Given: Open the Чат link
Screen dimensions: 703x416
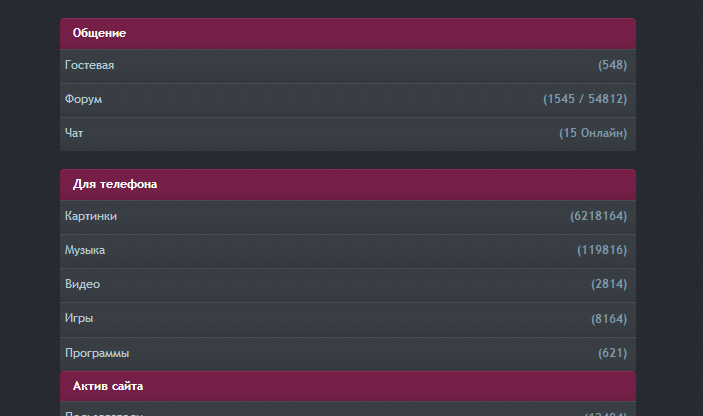Looking at the screenshot, I should pos(74,133).
